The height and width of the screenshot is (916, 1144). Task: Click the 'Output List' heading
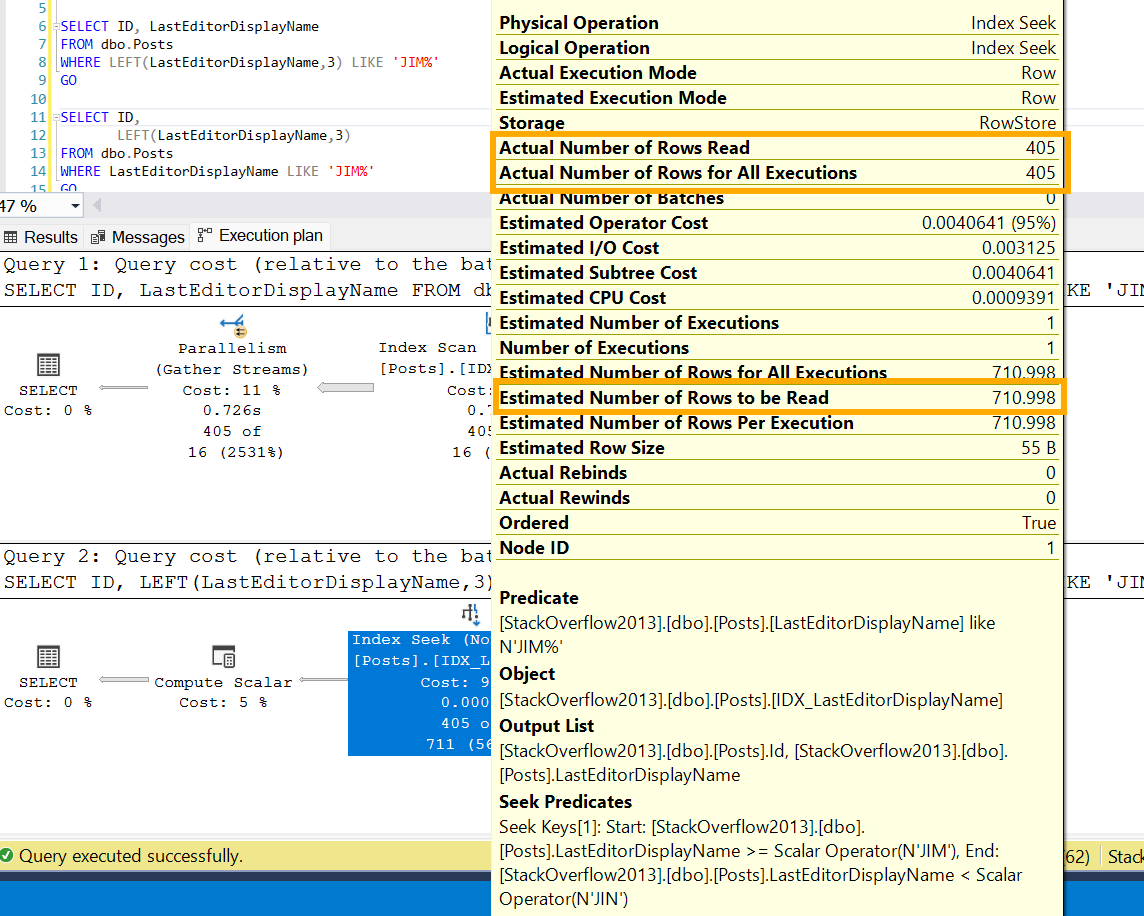pos(546,726)
